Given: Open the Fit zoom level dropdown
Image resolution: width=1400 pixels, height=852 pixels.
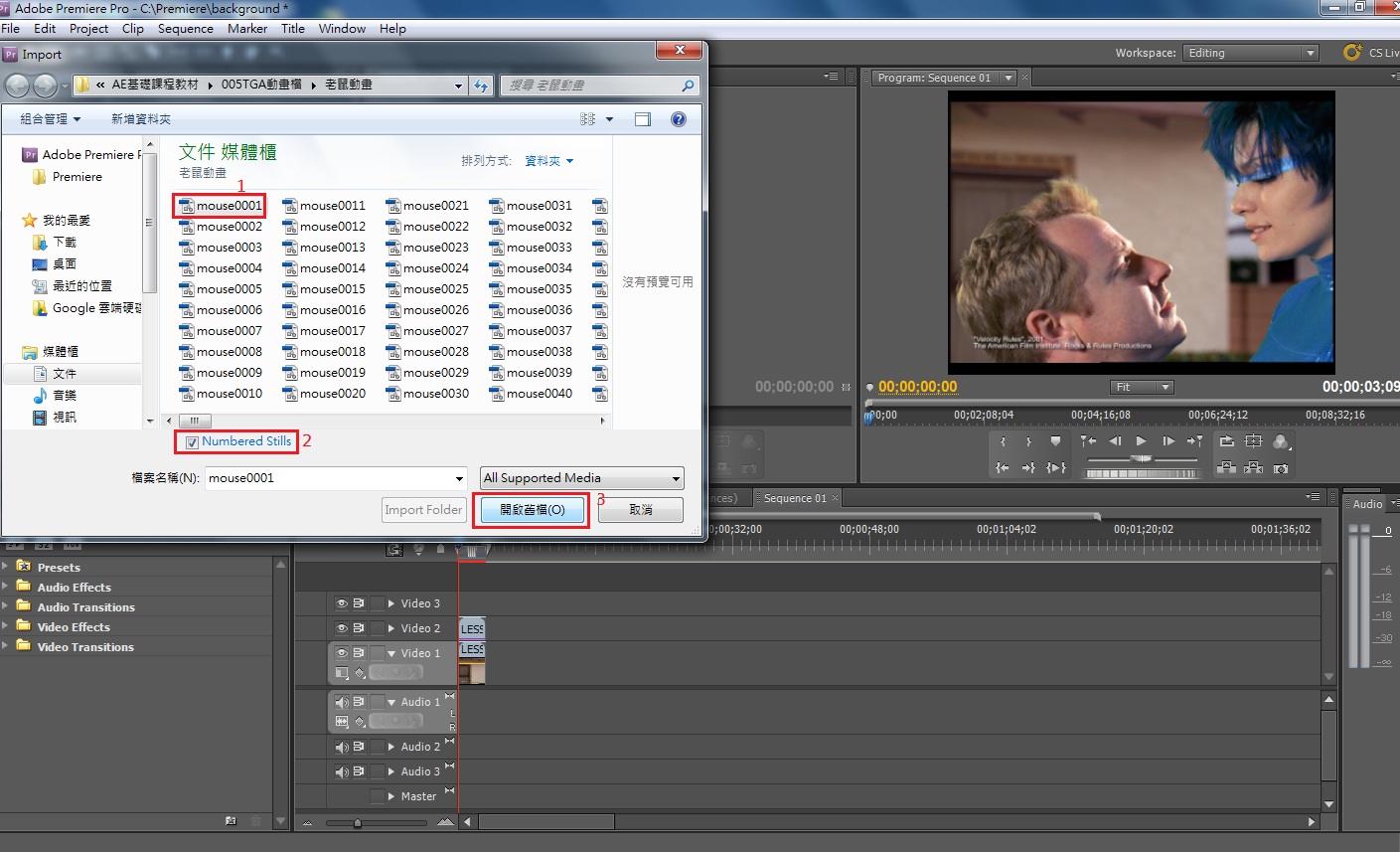Looking at the screenshot, I should tap(1141, 387).
